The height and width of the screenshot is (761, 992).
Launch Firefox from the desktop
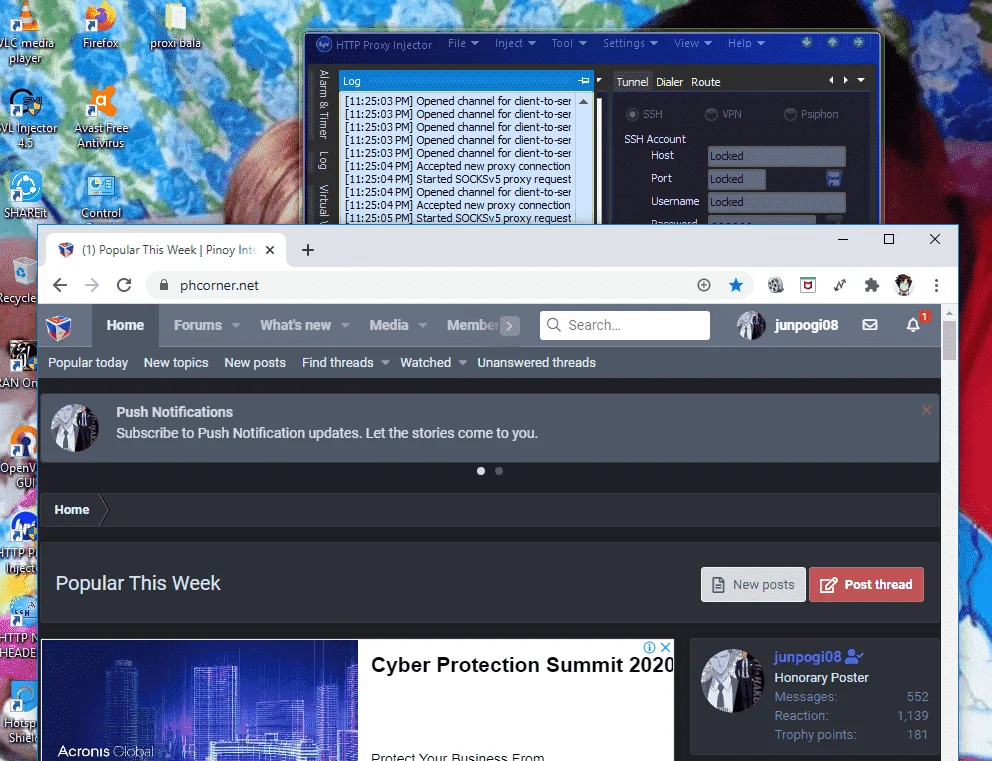click(100, 25)
